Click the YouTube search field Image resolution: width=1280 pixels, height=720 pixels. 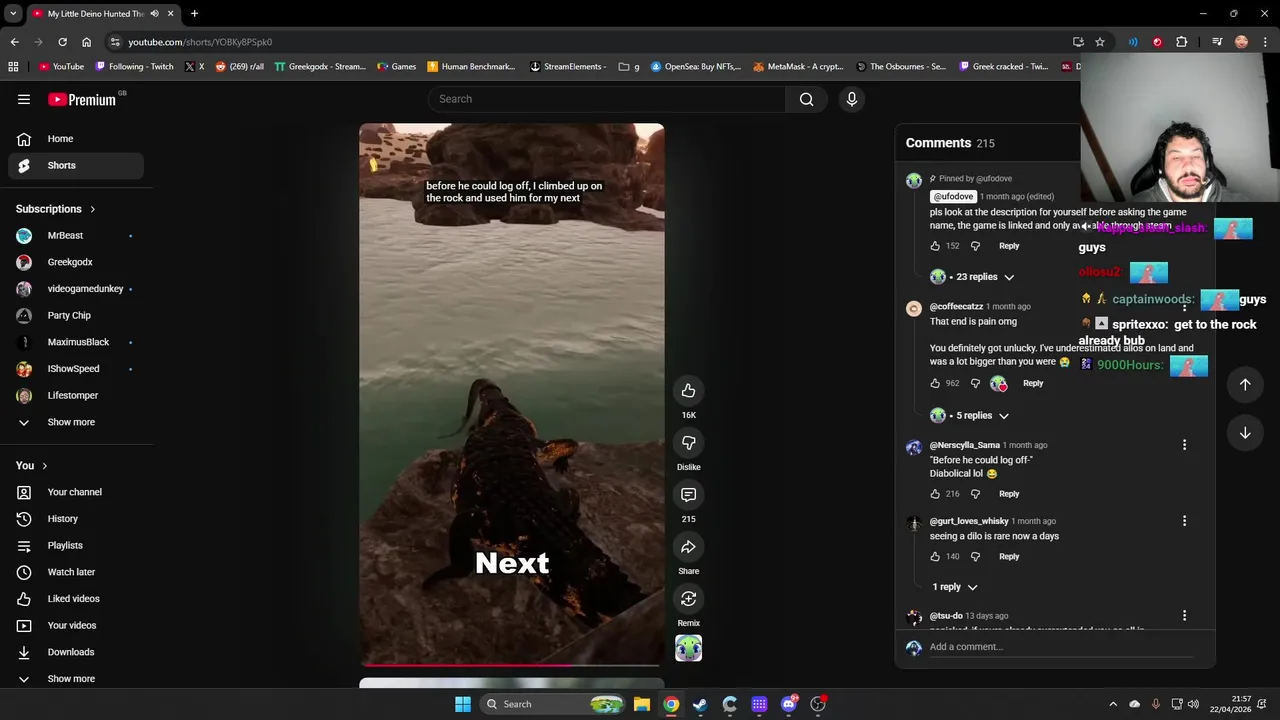(x=607, y=99)
